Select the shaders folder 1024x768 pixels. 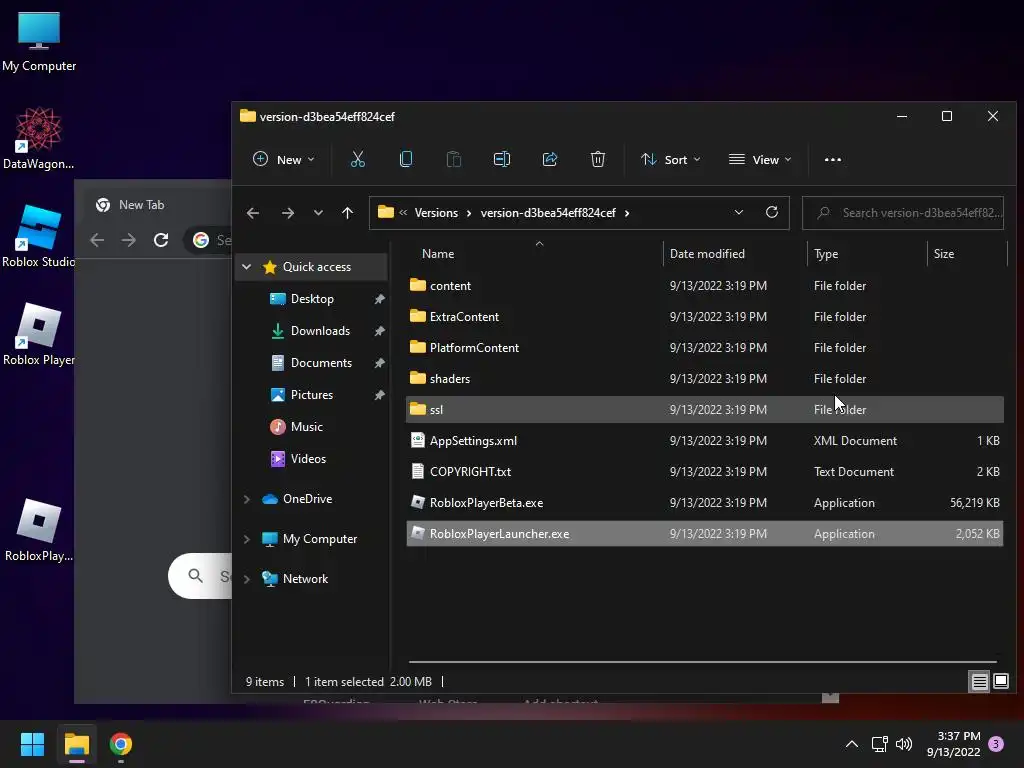pos(705,379)
